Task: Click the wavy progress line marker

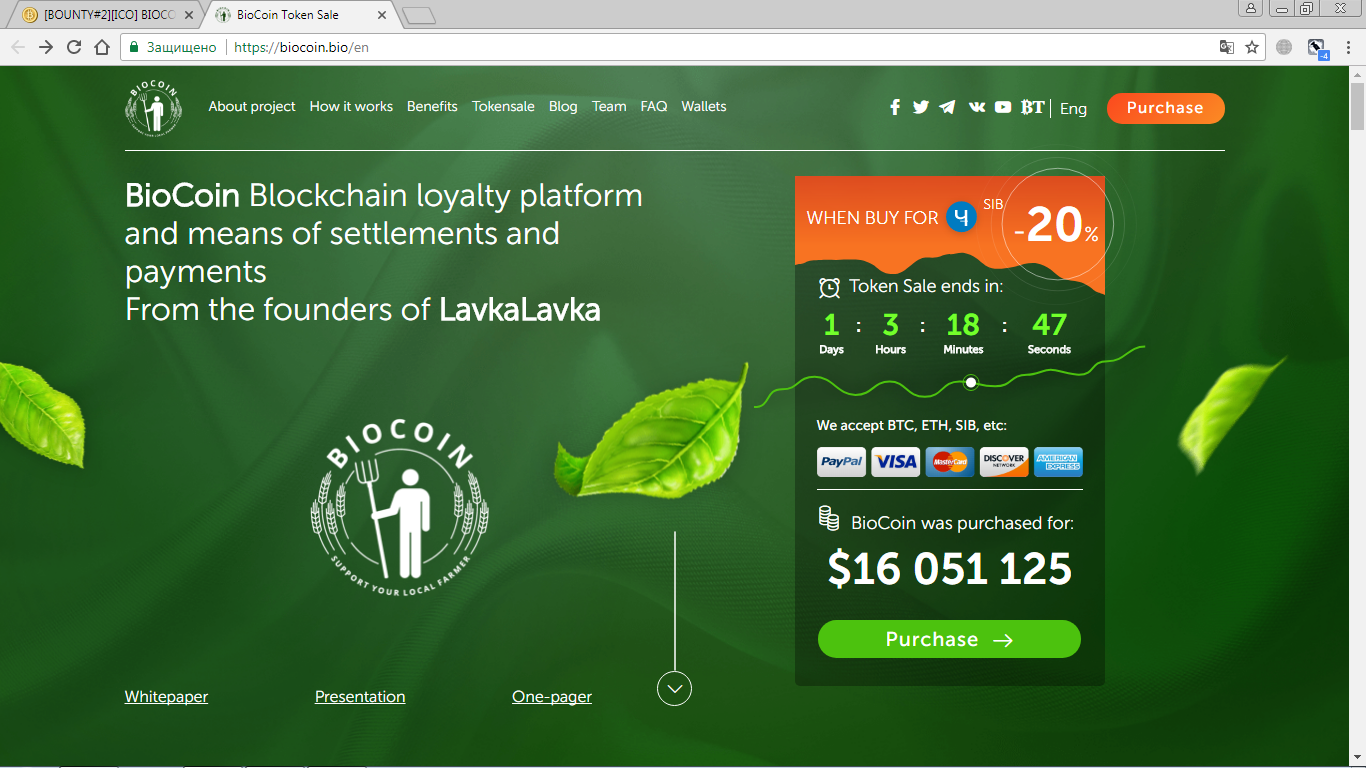Action: coord(970,382)
